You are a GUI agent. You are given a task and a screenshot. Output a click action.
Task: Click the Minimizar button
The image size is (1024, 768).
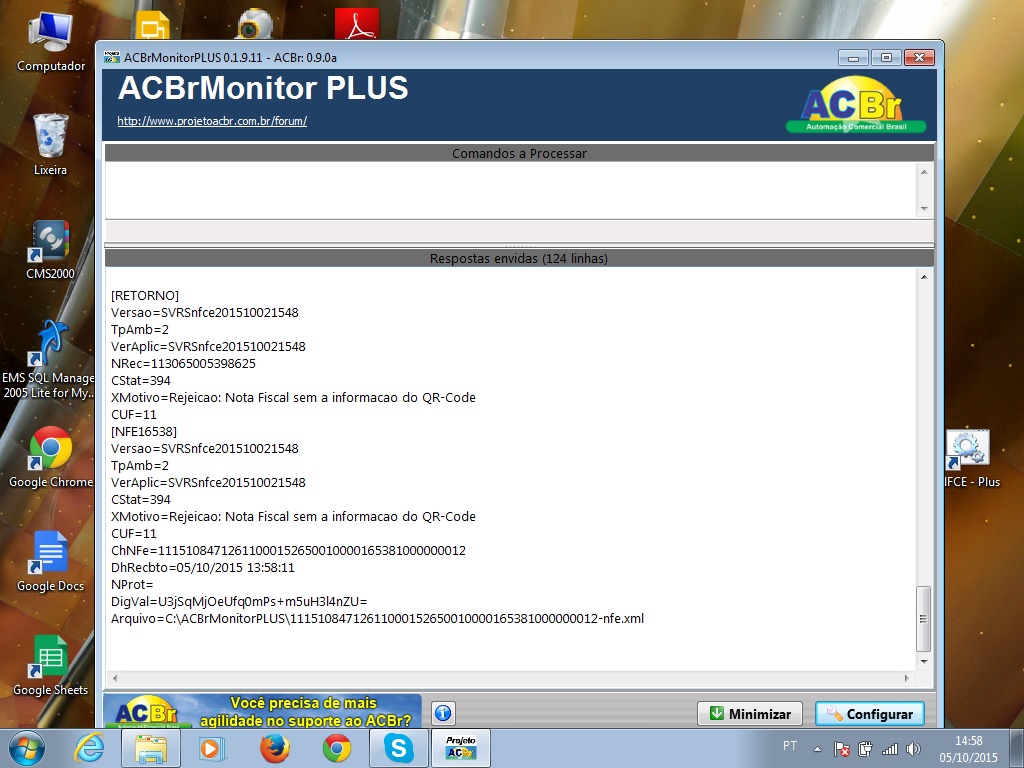coord(750,714)
